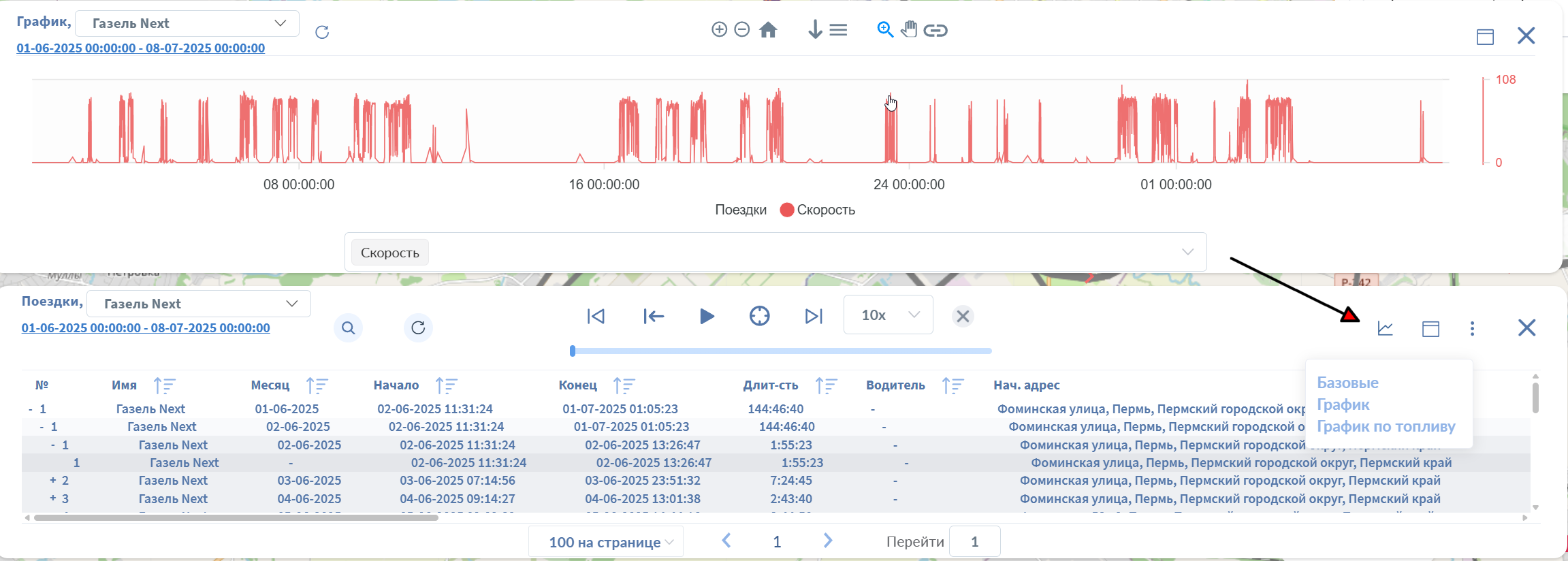Select График по топливу menu item
1568x561 pixels.
pos(1386,427)
